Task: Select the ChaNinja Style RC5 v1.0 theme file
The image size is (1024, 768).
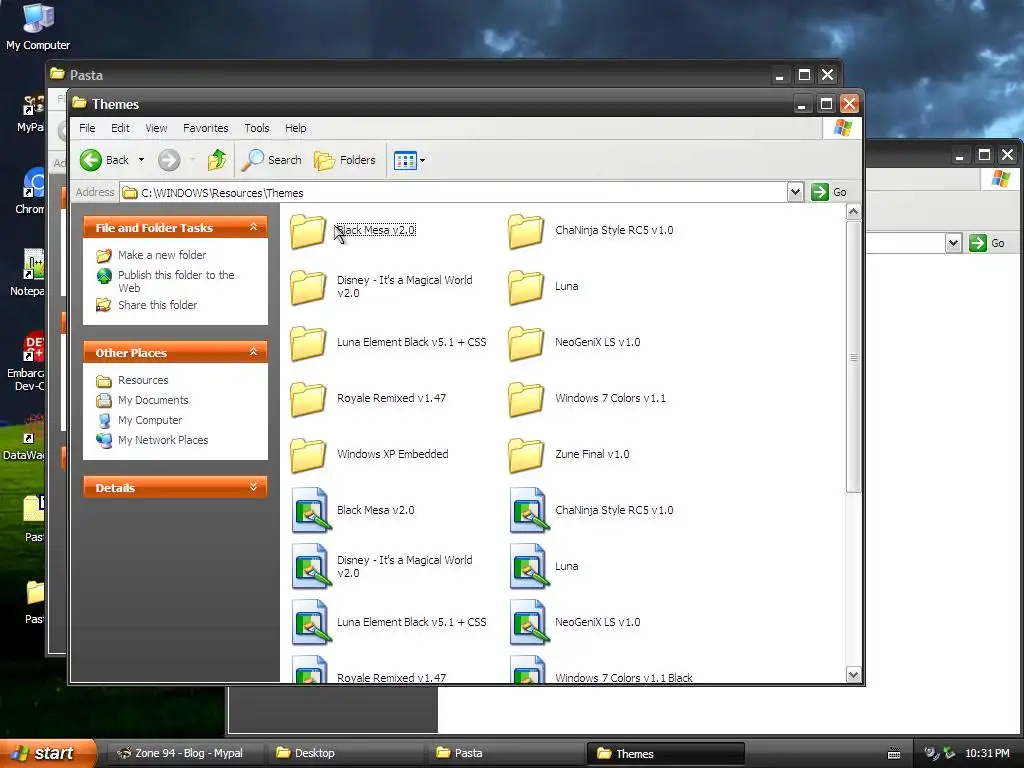Action: 529,510
